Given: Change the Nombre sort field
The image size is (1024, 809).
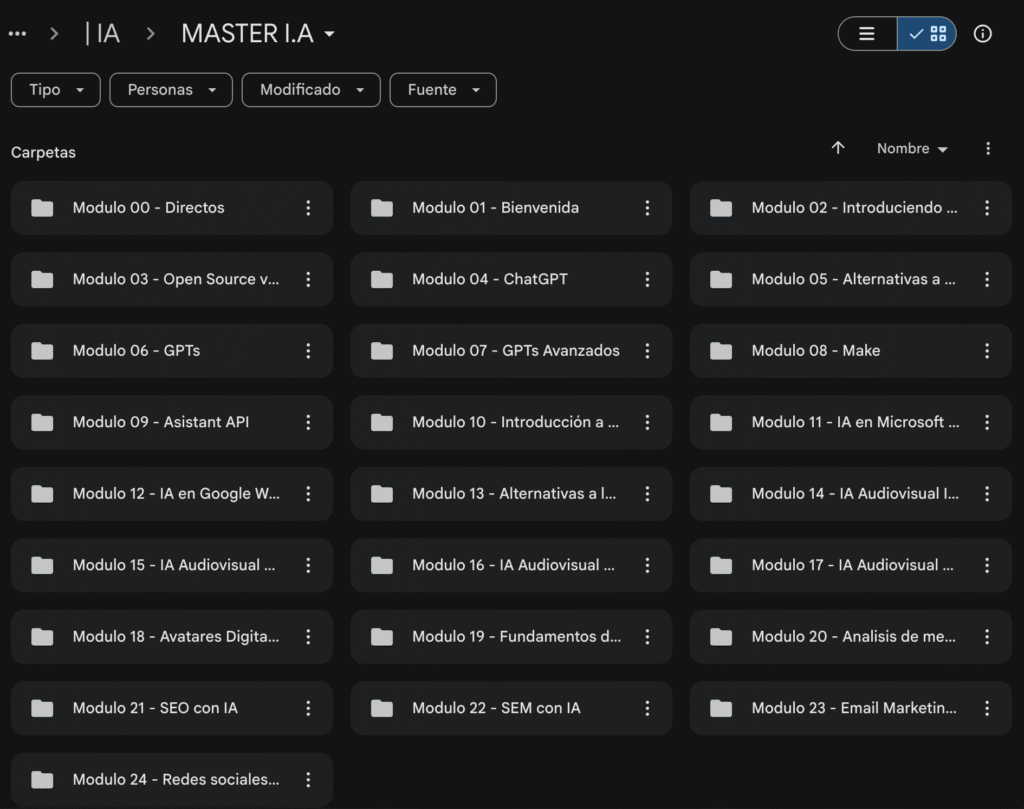Looking at the screenshot, I should point(912,148).
